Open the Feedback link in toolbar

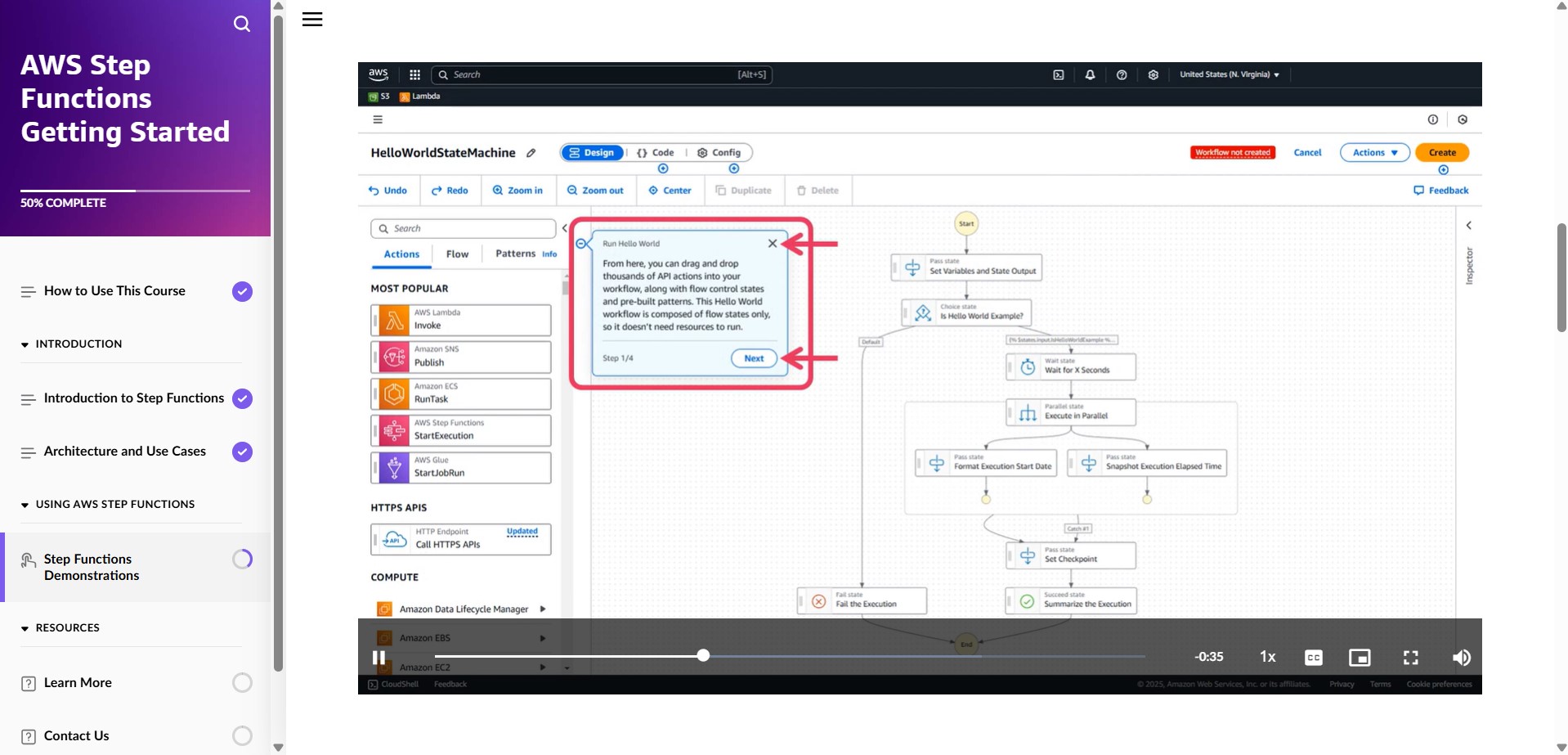click(x=1441, y=191)
